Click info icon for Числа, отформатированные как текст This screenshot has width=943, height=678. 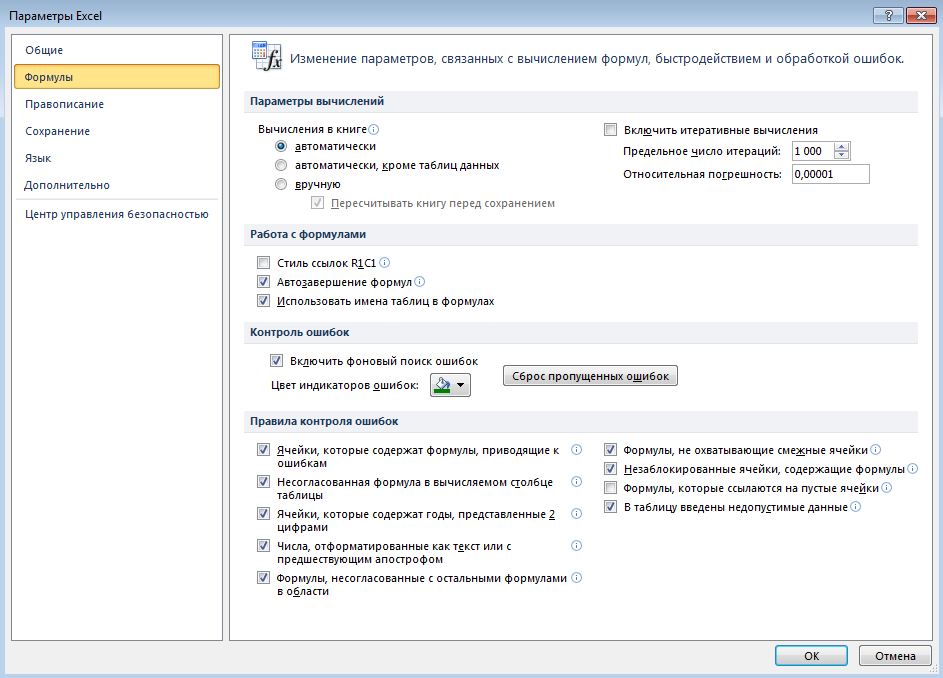(576, 546)
